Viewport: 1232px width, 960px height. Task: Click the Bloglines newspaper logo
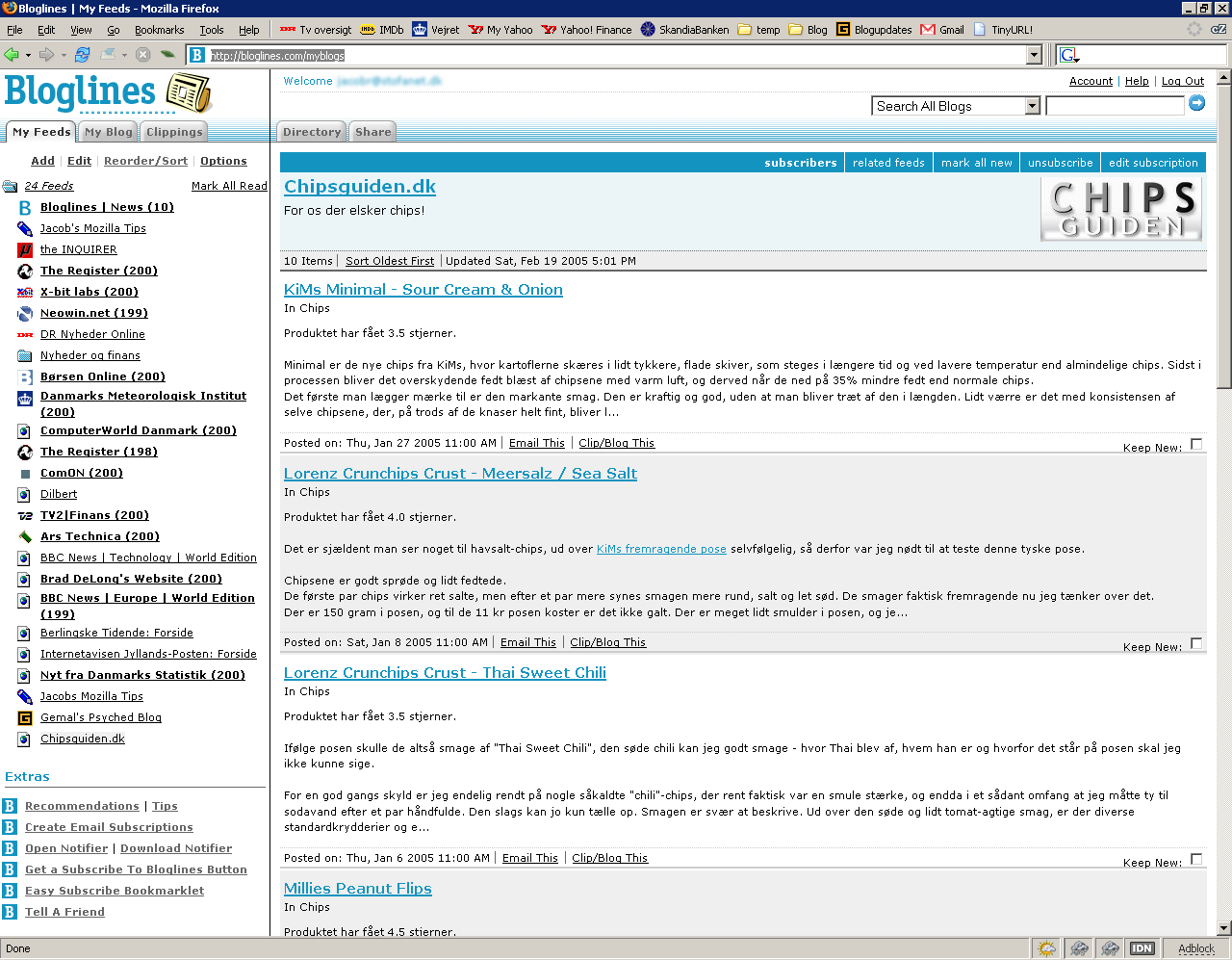(189, 93)
